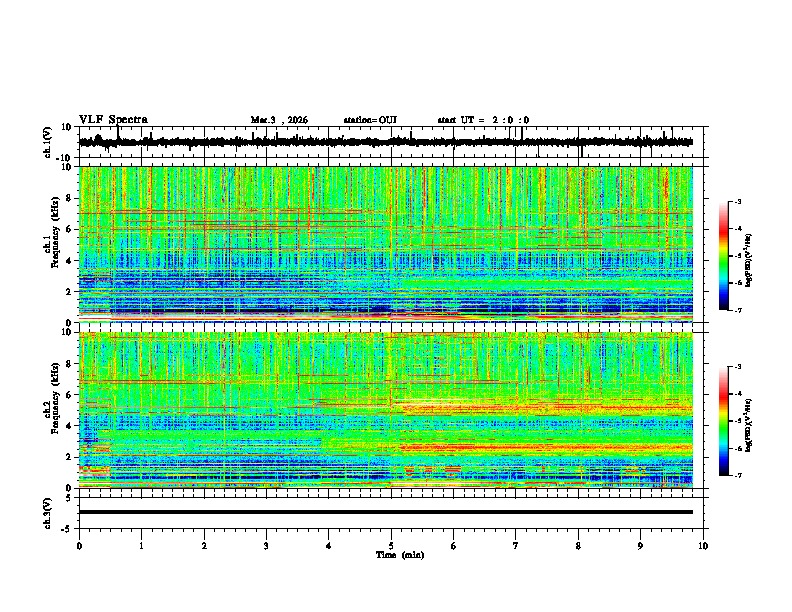
Task: Click the ch.1 frequency axis "8" tick label
Action: tap(70, 198)
